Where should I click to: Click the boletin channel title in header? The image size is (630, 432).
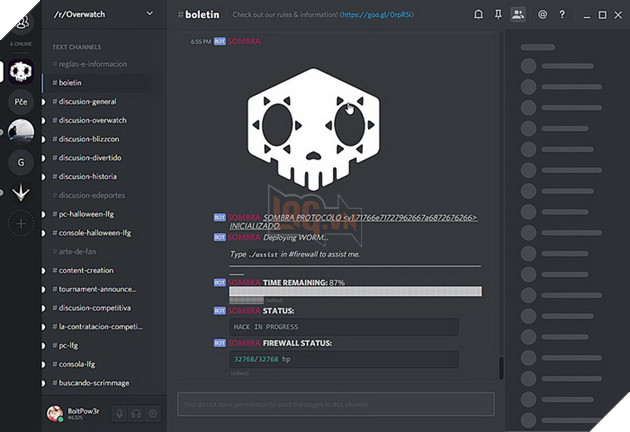pyautogui.click(x=198, y=15)
